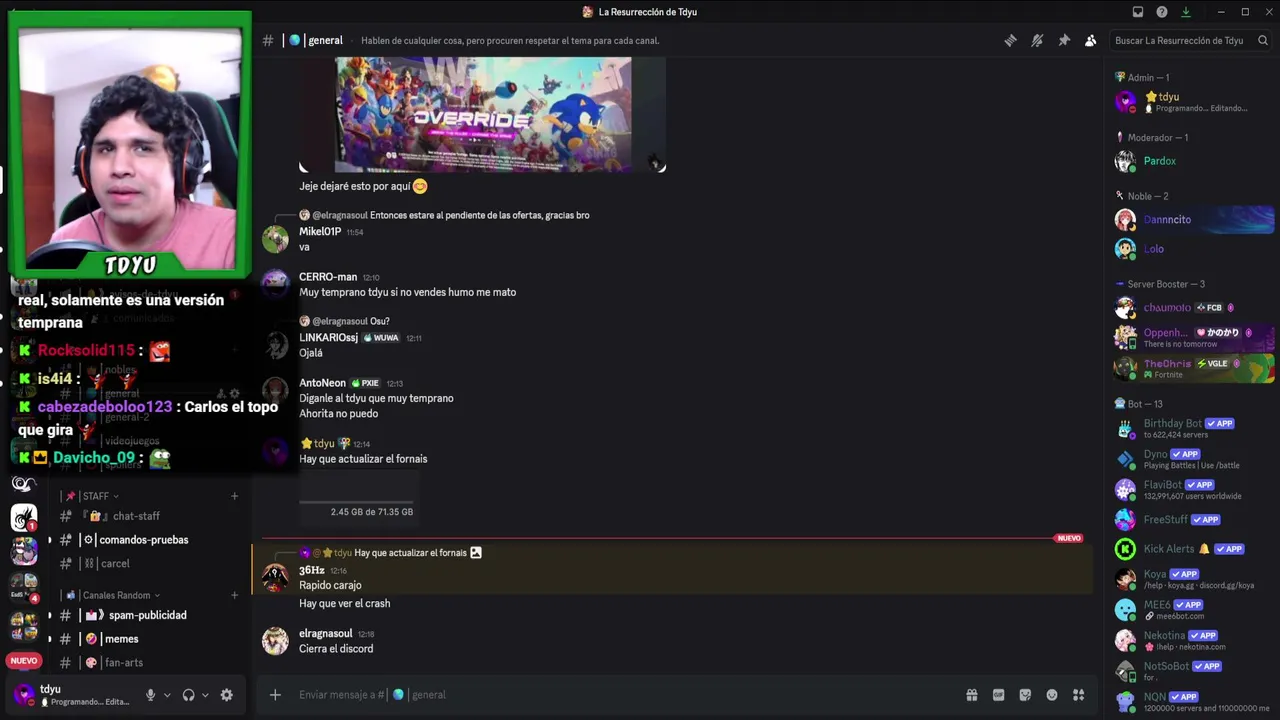Open NotSoBot entry in member list
The image size is (1280, 720).
1194,670
